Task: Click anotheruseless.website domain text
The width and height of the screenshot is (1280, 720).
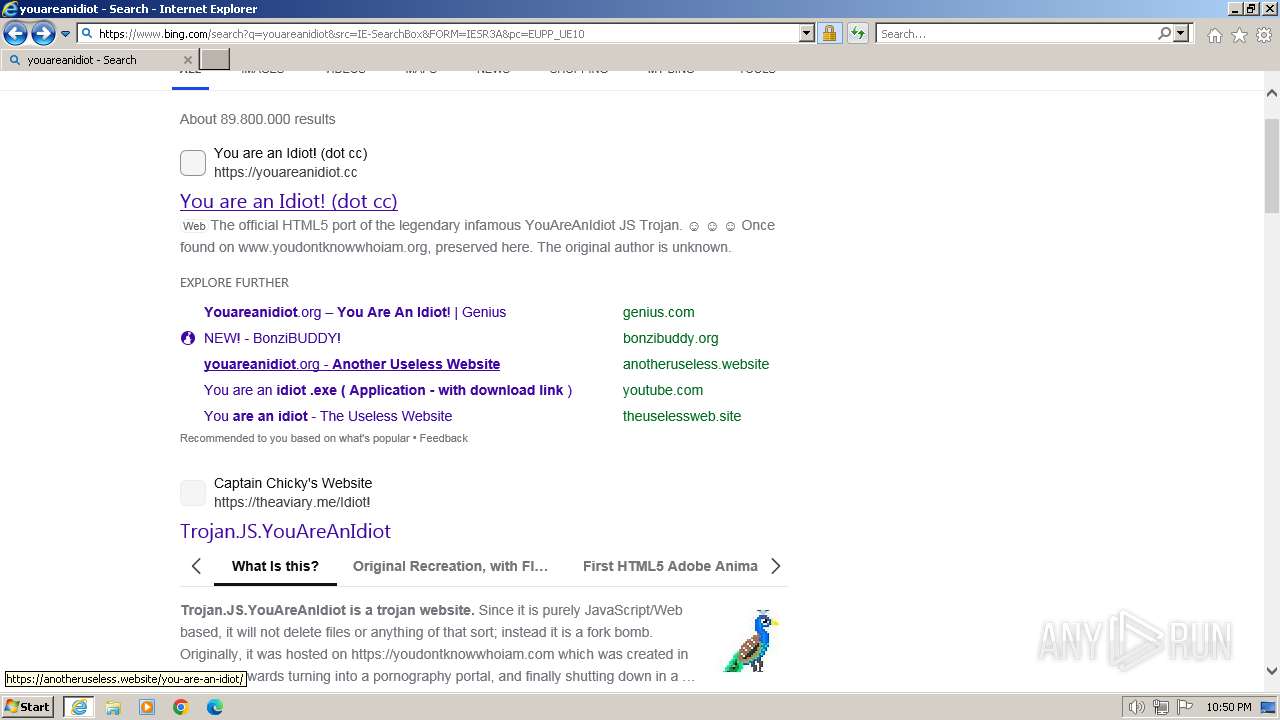Action: [x=696, y=364]
